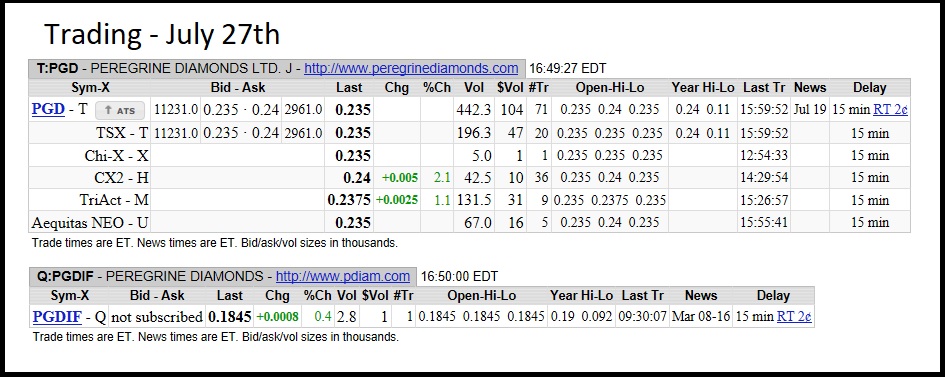Click the 16:49:27 EDT timestamp
Screen dimensions: 945x377
[x=567, y=69]
